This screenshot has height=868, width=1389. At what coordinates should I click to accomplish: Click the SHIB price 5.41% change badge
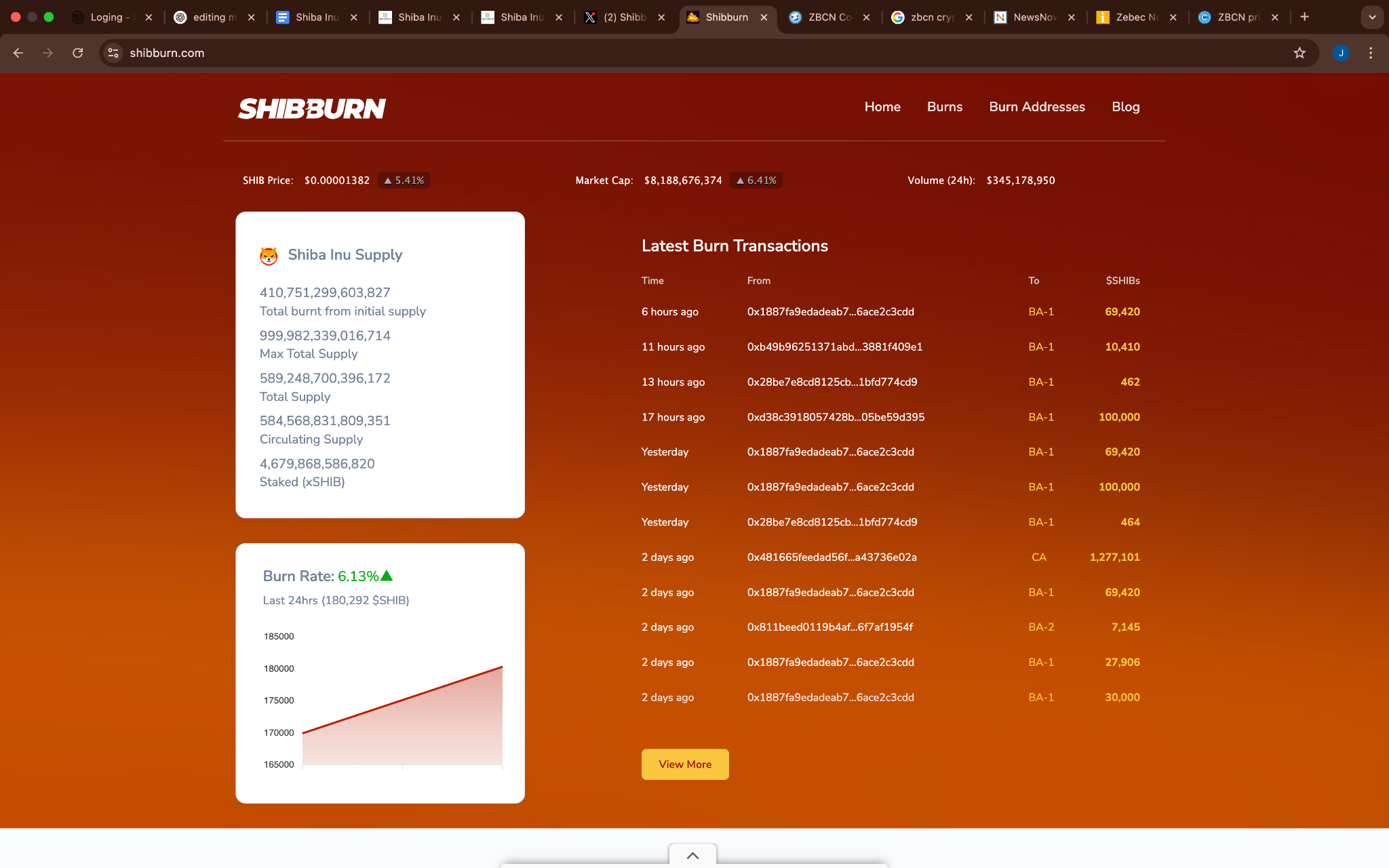pos(404,180)
